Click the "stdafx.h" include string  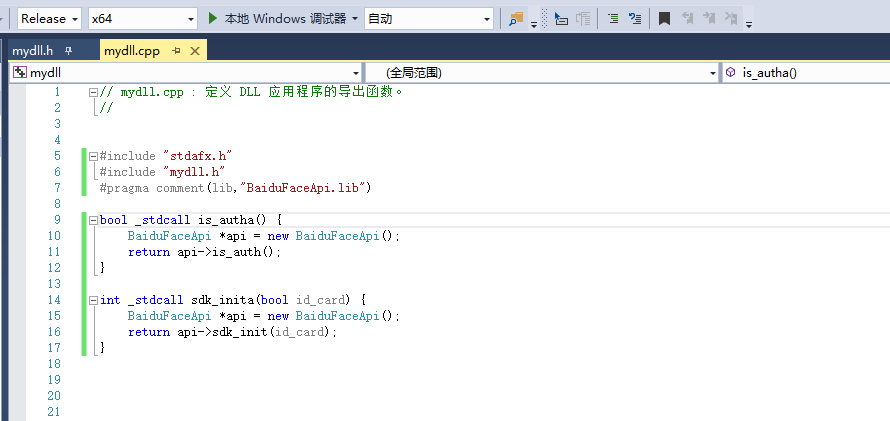(x=198, y=156)
